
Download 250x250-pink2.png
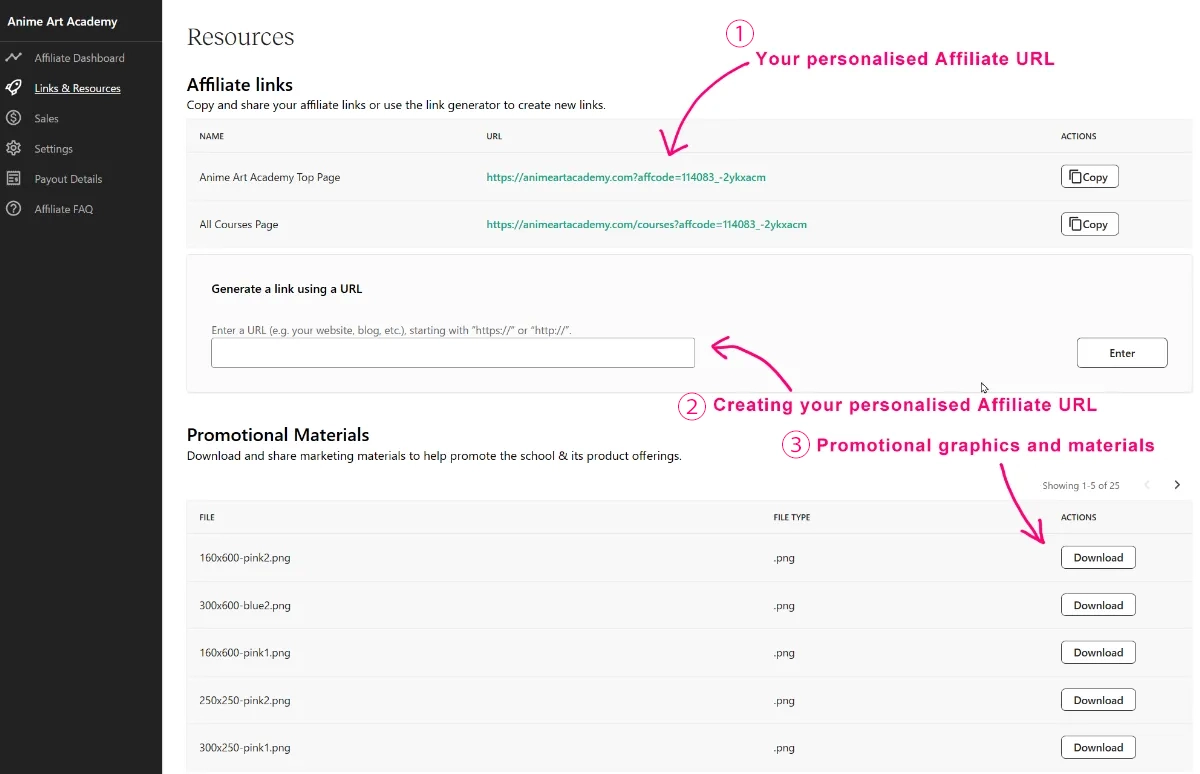1098,700
